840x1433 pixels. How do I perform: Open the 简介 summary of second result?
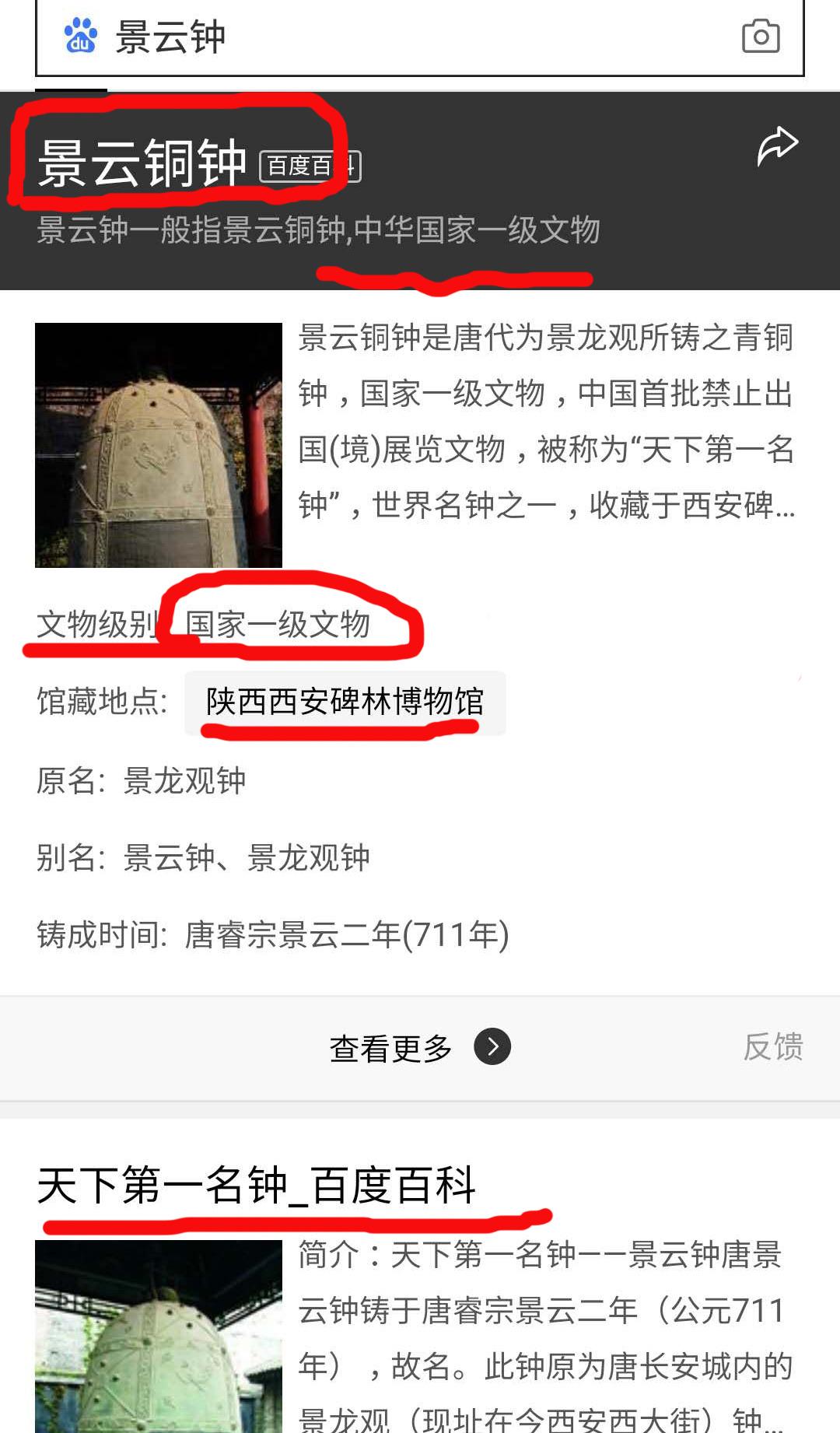pyautogui.click(x=546, y=1336)
